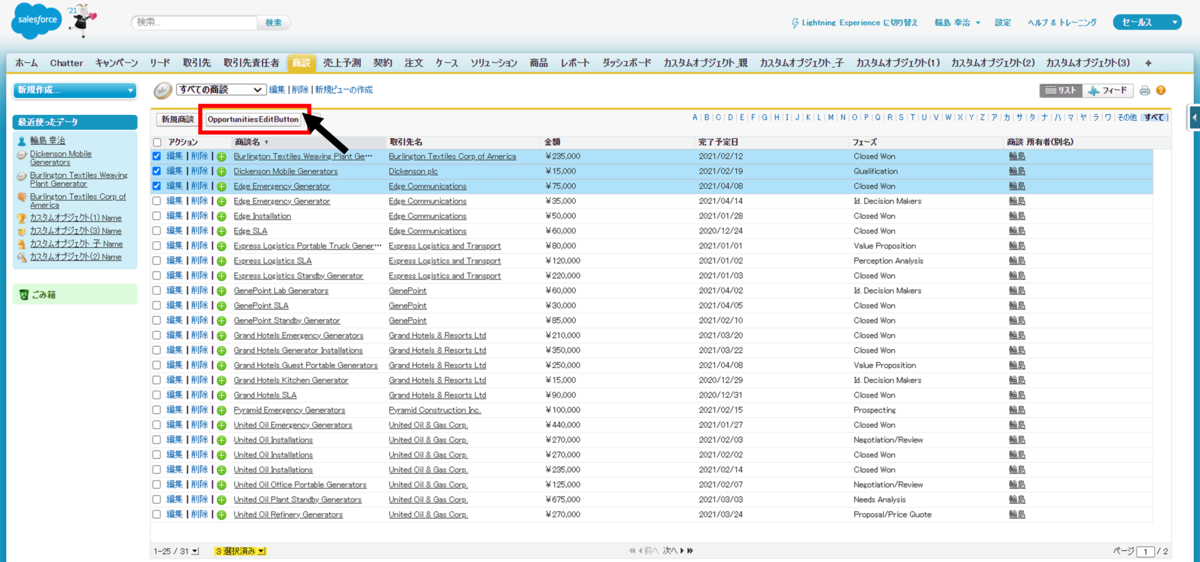
Task: Open the GenePoint Standby Generator opportunity
Action: tap(287, 321)
